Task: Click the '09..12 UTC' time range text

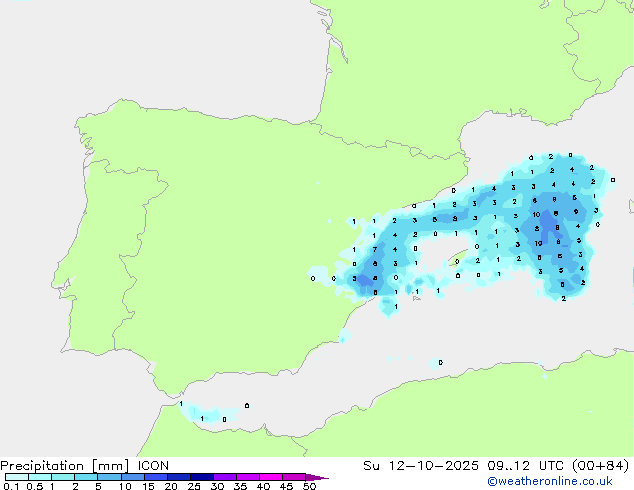Action: coord(524,466)
